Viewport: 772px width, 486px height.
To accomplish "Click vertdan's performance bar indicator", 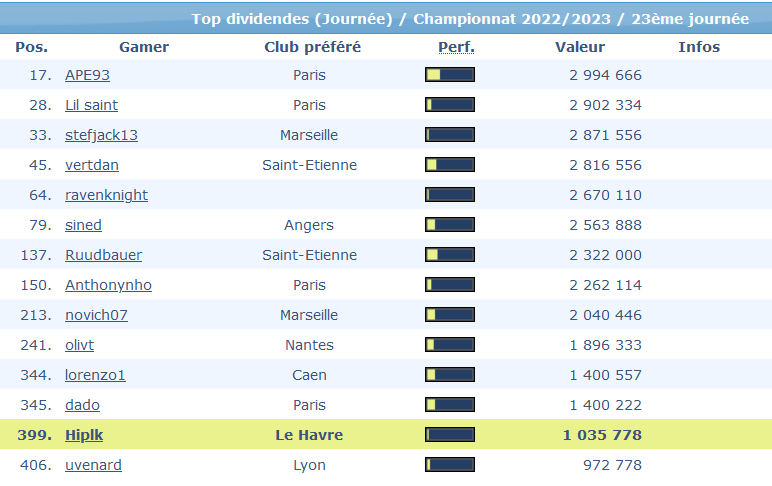I will 450,165.
